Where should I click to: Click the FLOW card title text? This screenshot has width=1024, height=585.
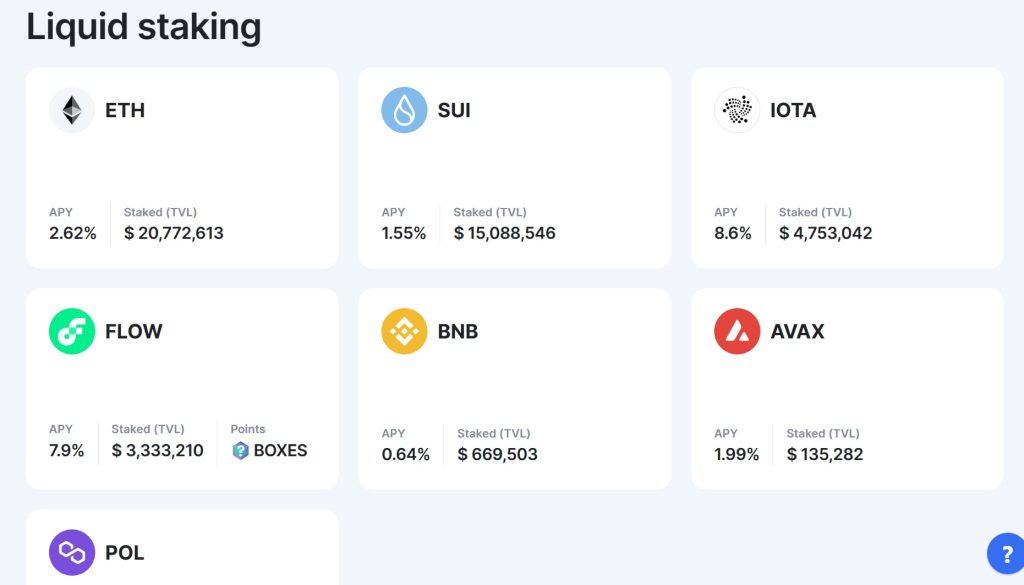[x=133, y=331]
